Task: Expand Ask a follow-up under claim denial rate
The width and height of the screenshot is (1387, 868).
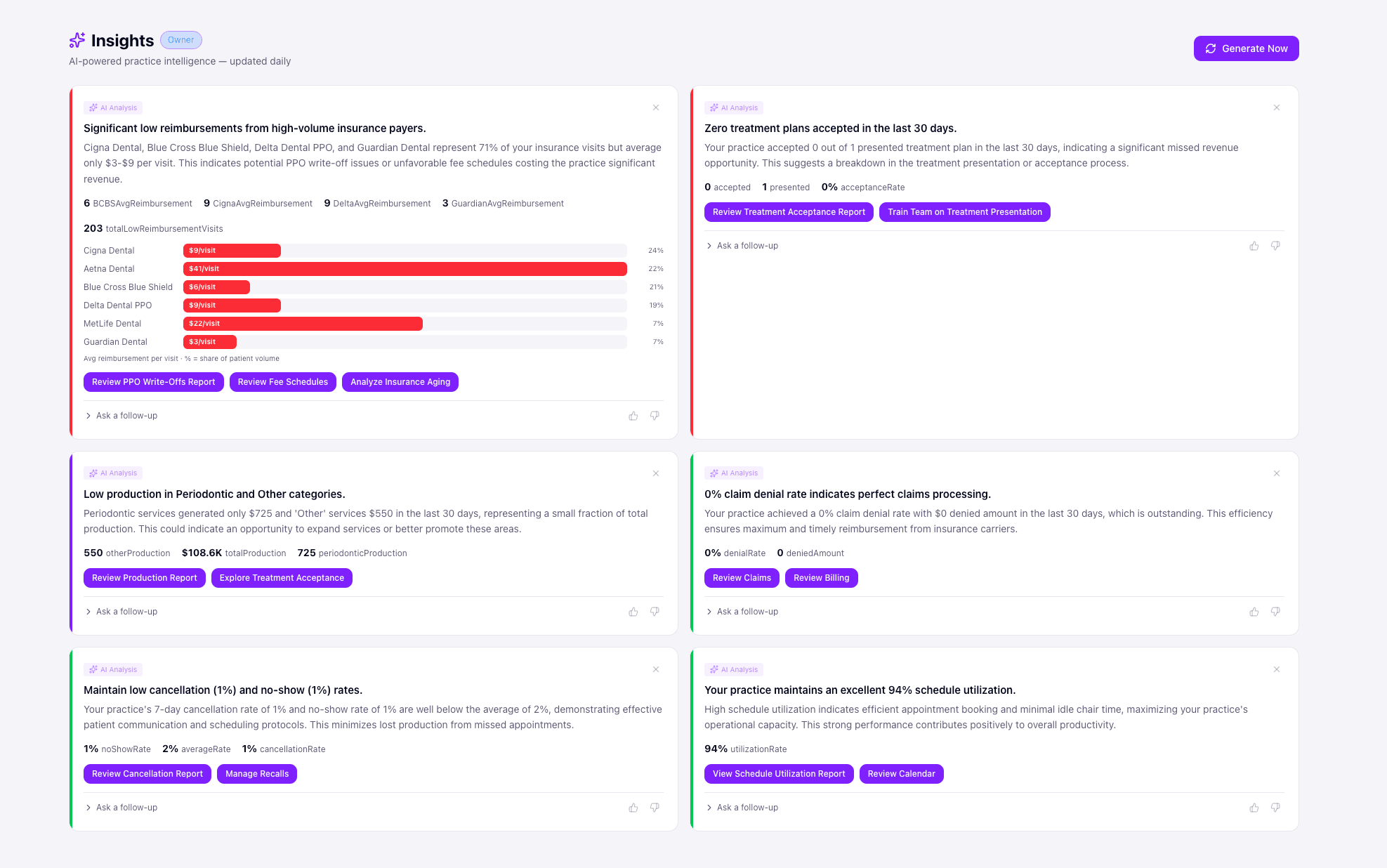Action: (742, 612)
